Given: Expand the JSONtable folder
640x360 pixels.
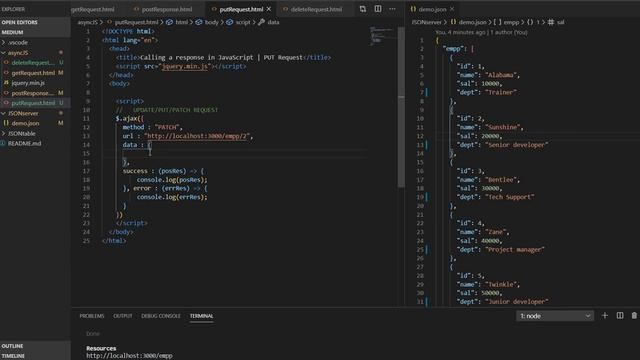Looking at the screenshot, I should click(21, 133).
